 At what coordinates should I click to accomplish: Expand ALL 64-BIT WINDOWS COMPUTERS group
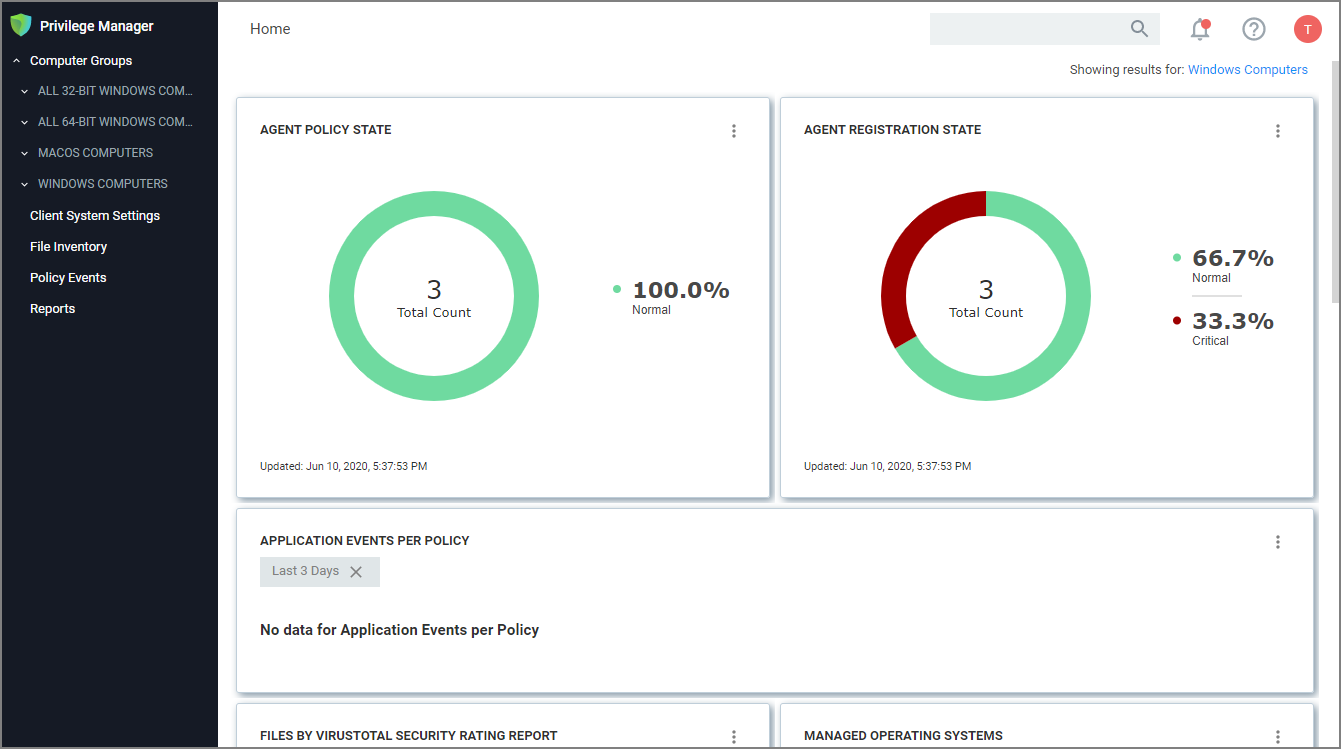[x=24, y=121]
